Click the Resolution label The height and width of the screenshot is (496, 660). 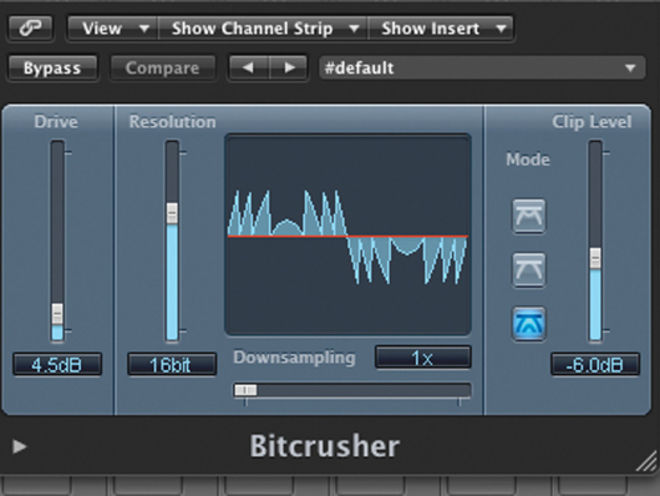(173, 122)
